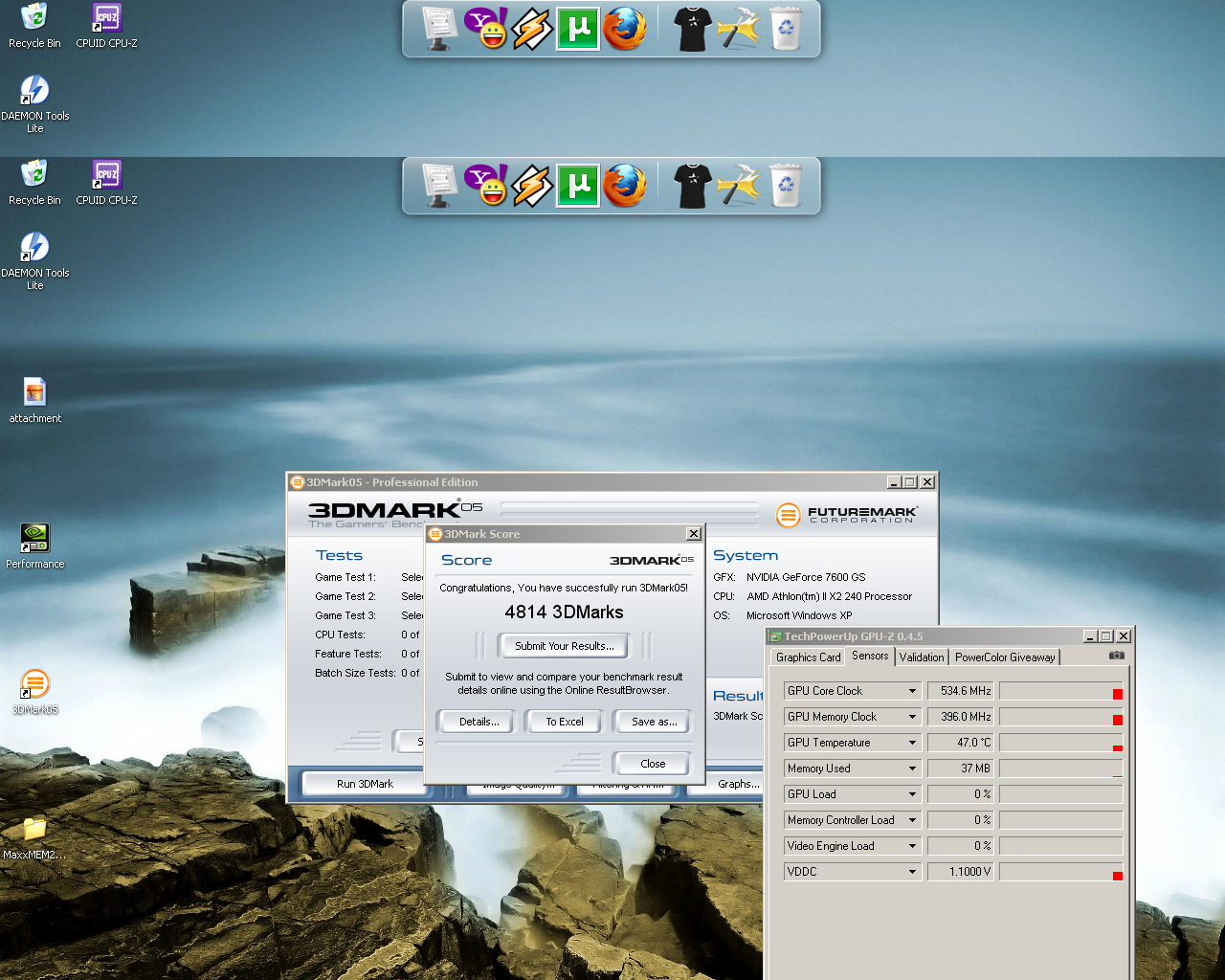Click the 47.0 °C temperature value
This screenshot has height=980, width=1225.
961,743
